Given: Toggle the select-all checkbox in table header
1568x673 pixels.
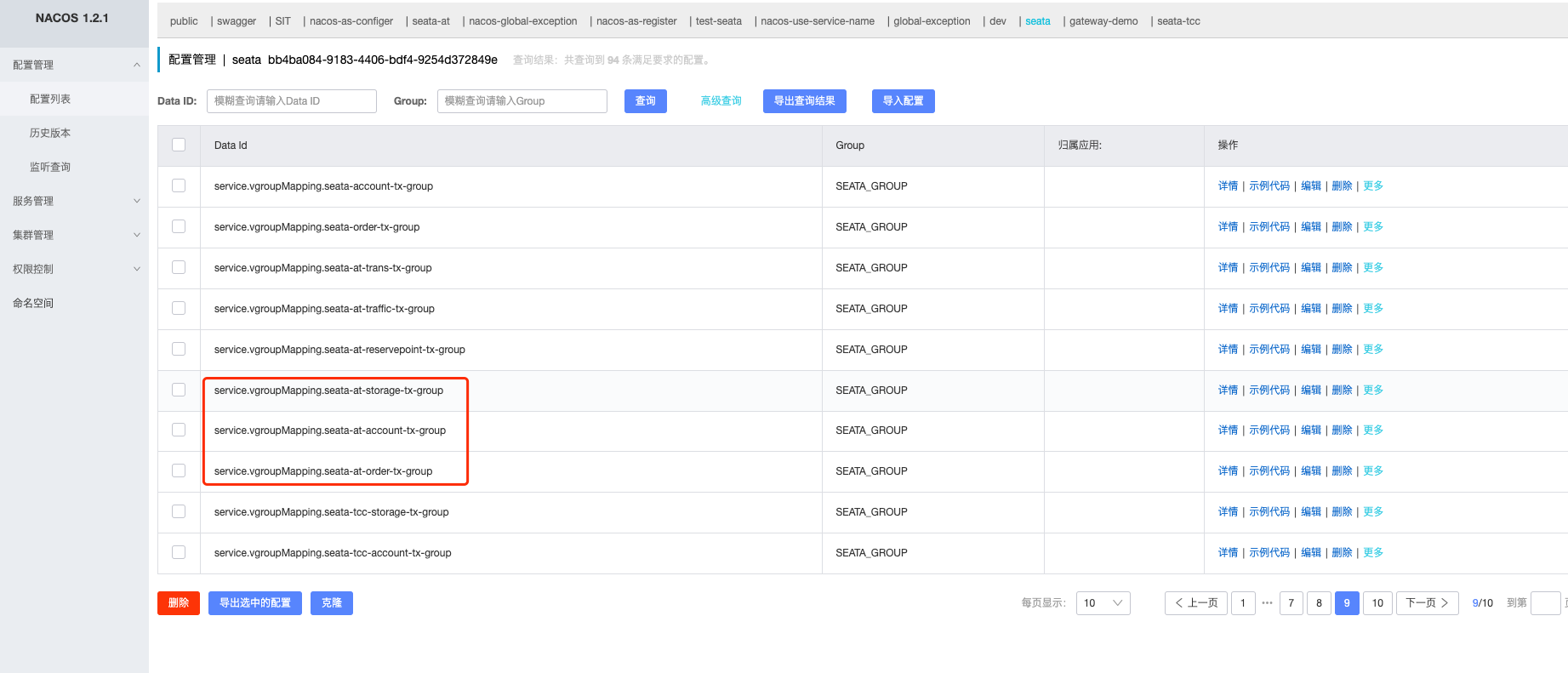Looking at the screenshot, I should (179, 145).
